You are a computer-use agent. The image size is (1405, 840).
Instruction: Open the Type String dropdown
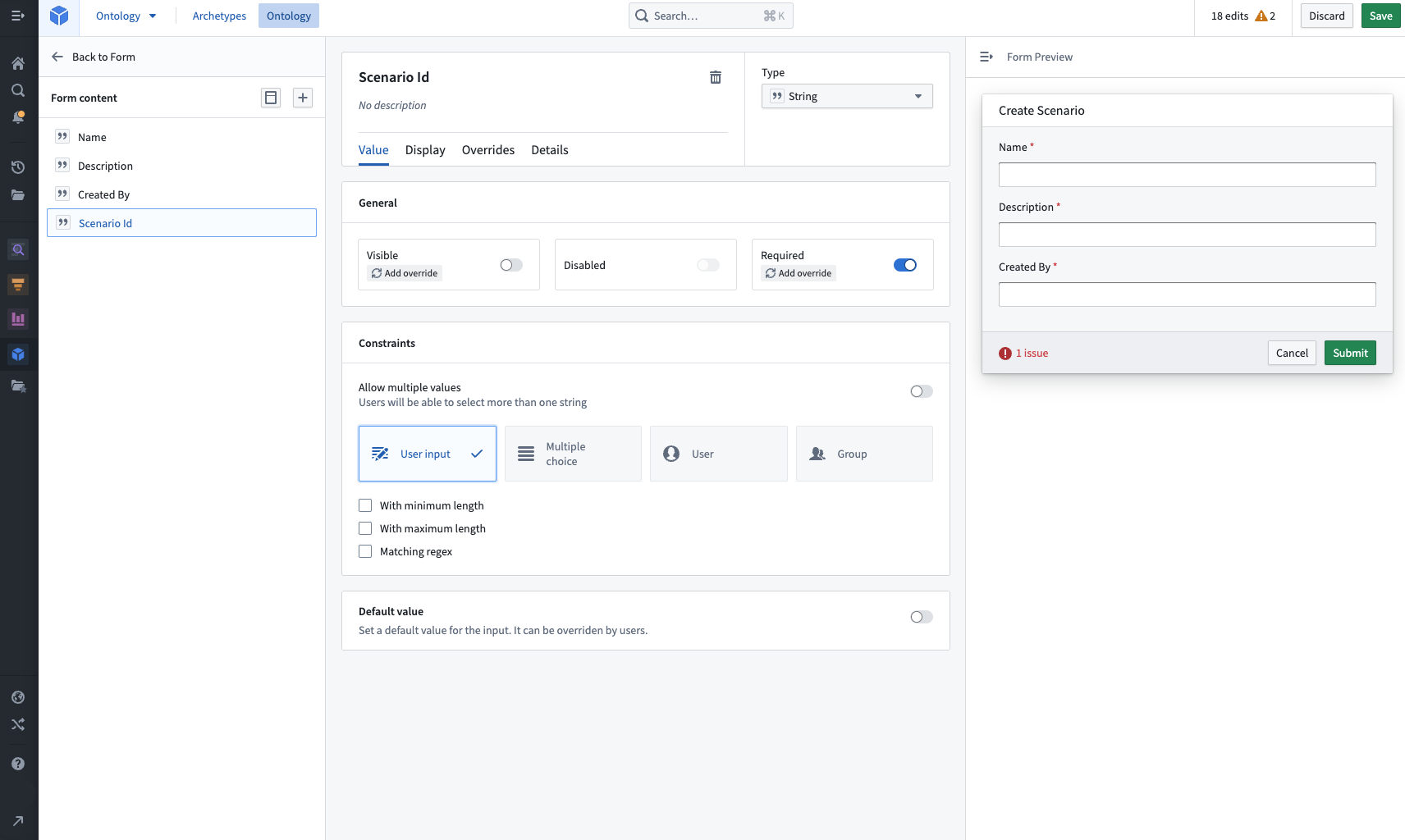(x=847, y=96)
